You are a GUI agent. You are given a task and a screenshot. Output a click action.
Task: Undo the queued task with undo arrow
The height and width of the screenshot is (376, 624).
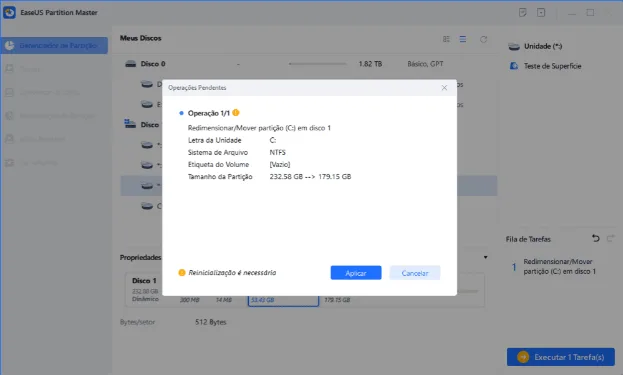[595, 238]
